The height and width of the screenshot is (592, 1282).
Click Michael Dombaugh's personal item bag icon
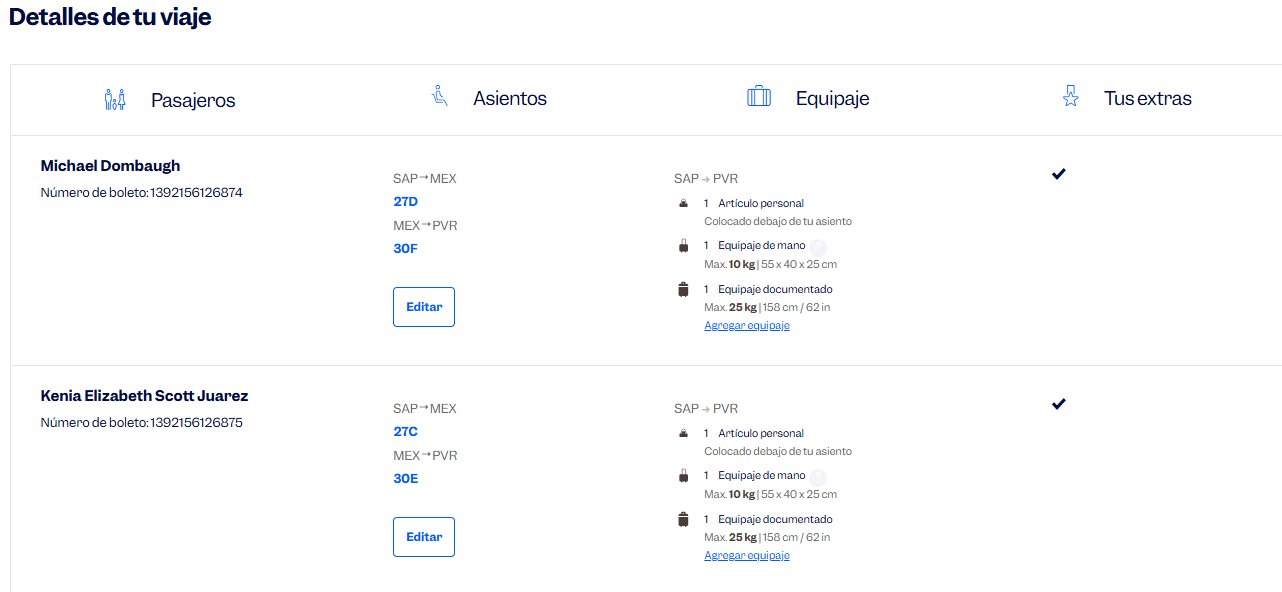683,203
